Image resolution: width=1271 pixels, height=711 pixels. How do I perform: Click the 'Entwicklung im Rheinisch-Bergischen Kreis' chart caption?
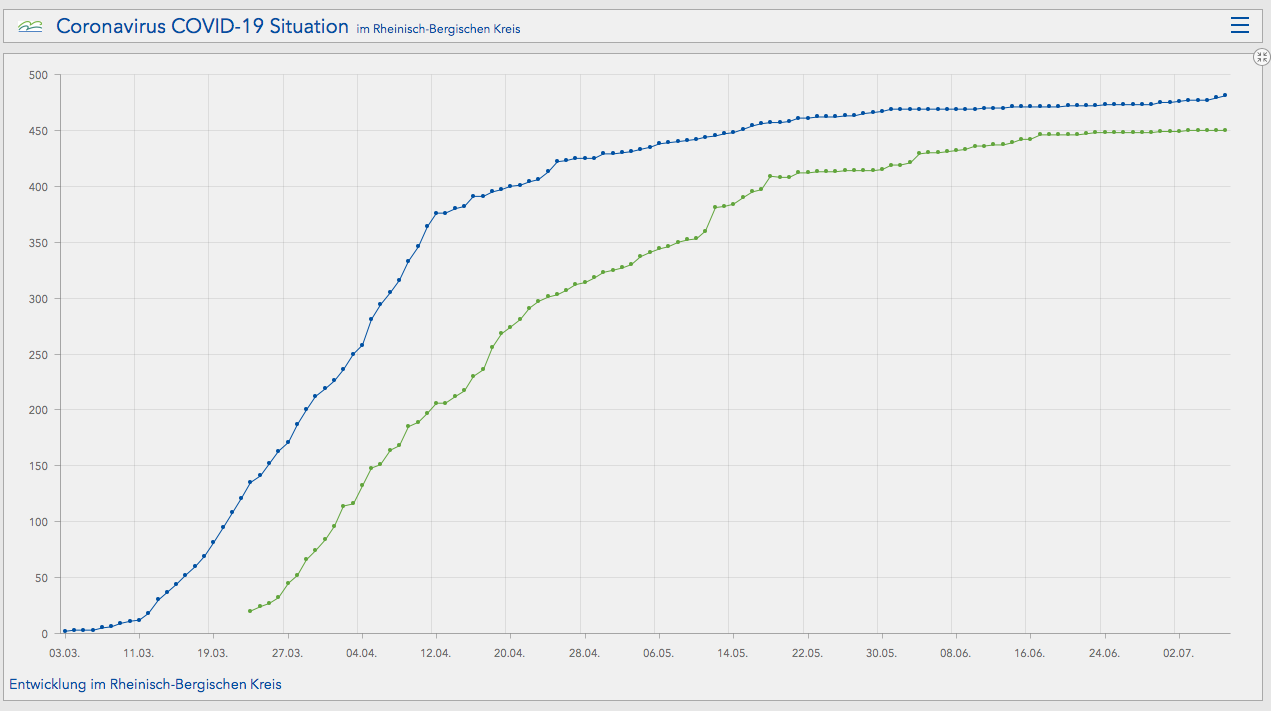[145, 685]
